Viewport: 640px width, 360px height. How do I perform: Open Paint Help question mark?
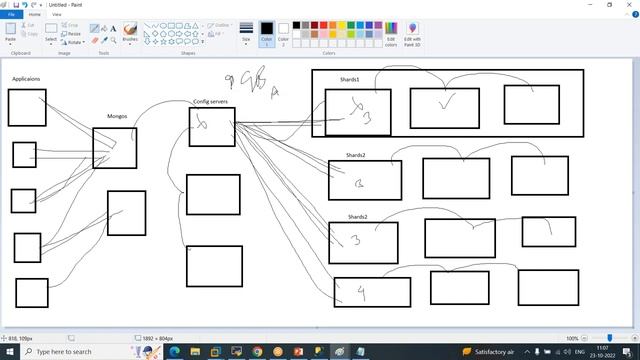(635, 14)
